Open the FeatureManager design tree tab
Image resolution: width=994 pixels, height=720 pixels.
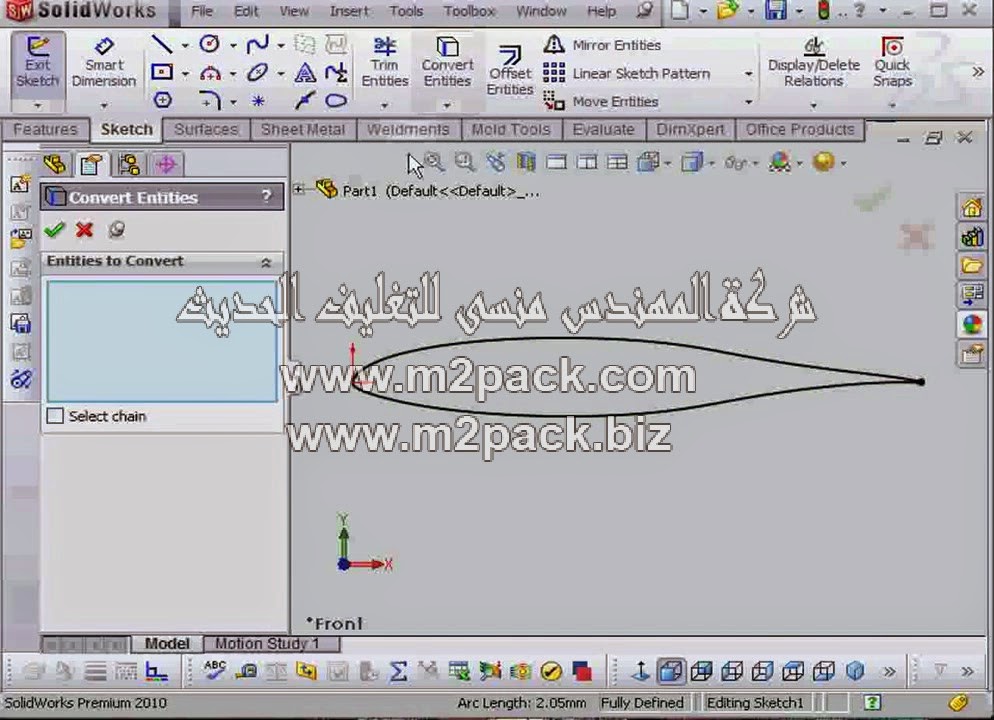point(55,165)
